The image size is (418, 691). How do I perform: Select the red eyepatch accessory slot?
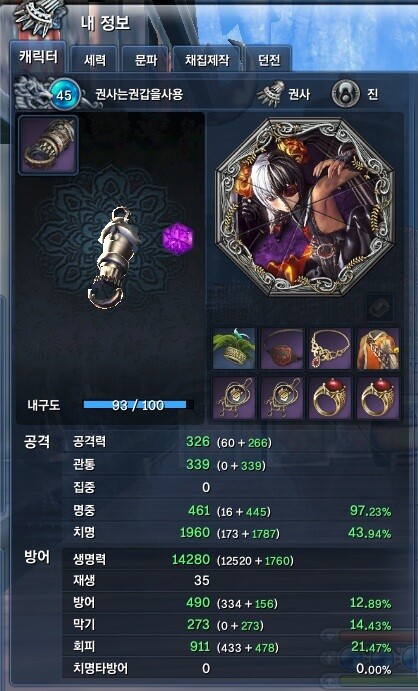point(282,348)
